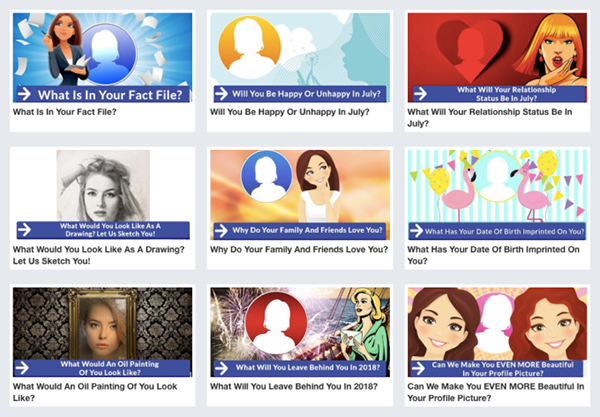Click arrow icon on Relationship Status banner

420,94
